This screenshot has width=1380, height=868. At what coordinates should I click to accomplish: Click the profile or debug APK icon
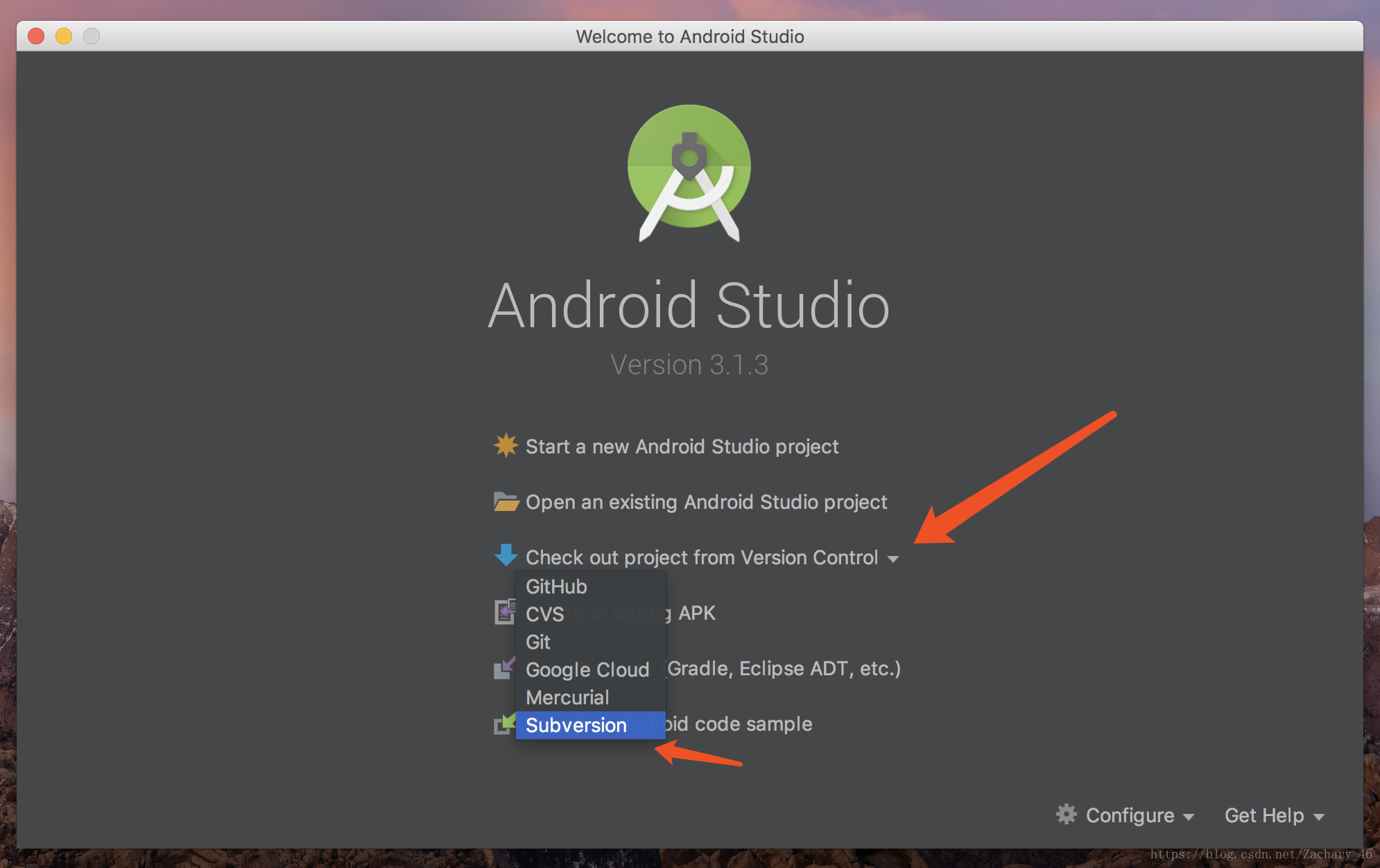pos(505,611)
